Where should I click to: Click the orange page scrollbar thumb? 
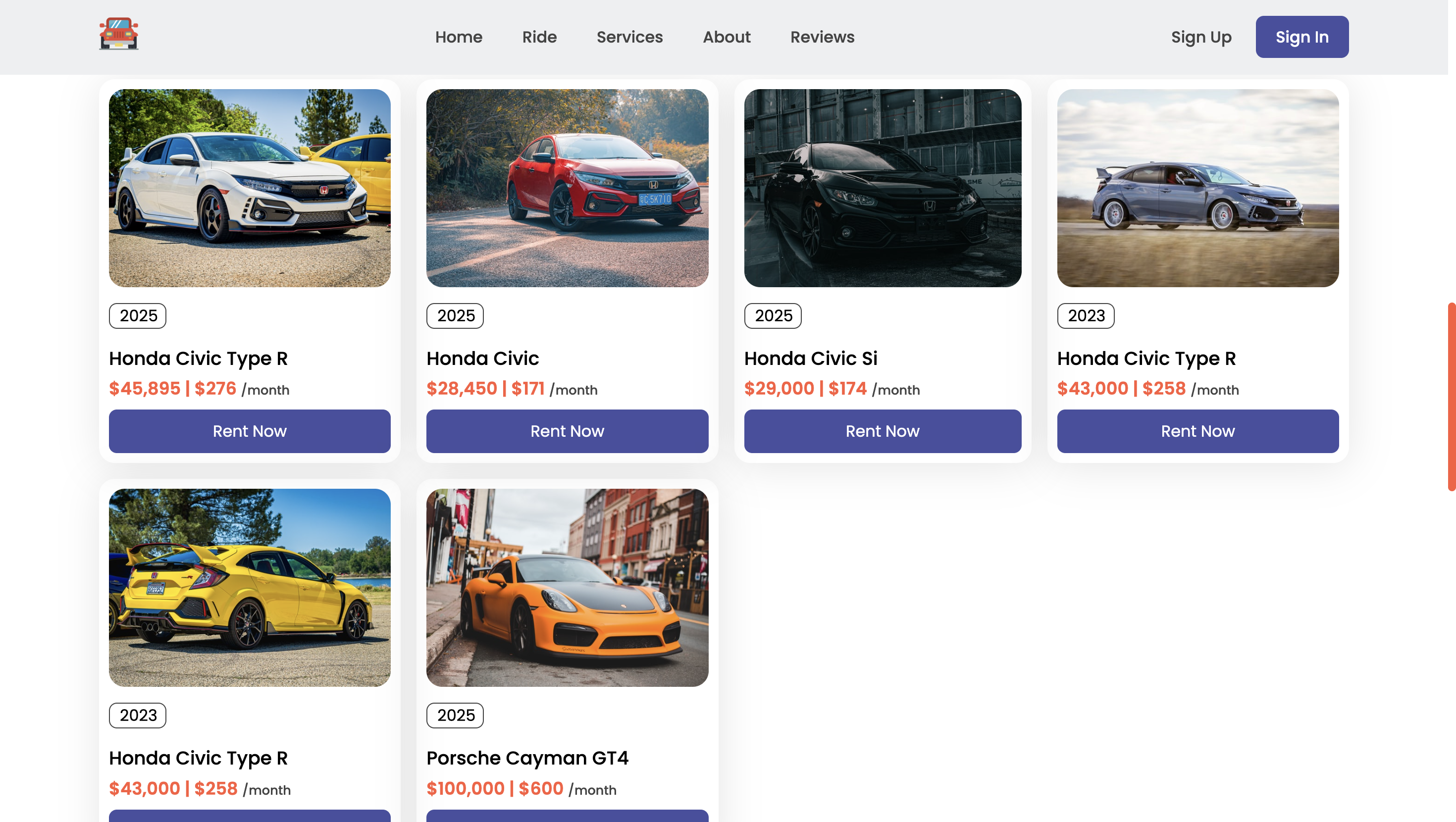pos(1452,396)
